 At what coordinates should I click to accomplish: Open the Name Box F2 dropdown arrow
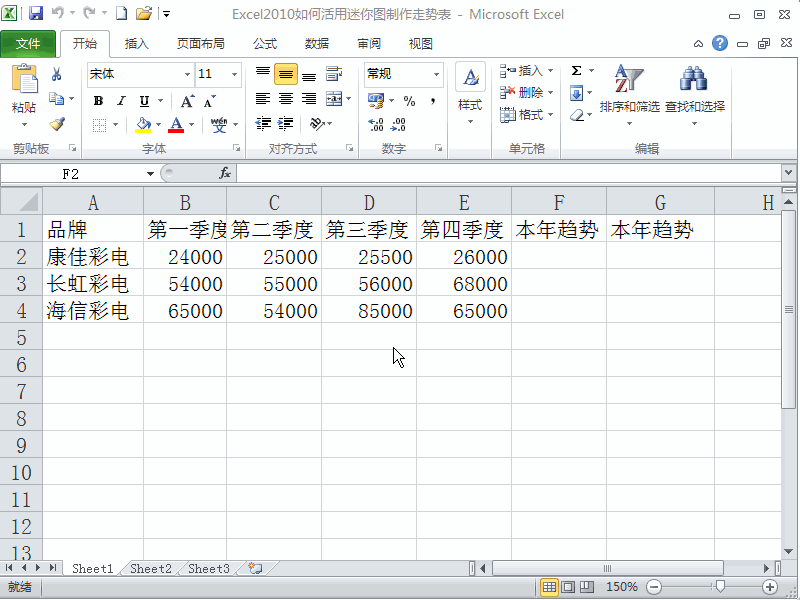(x=150, y=174)
